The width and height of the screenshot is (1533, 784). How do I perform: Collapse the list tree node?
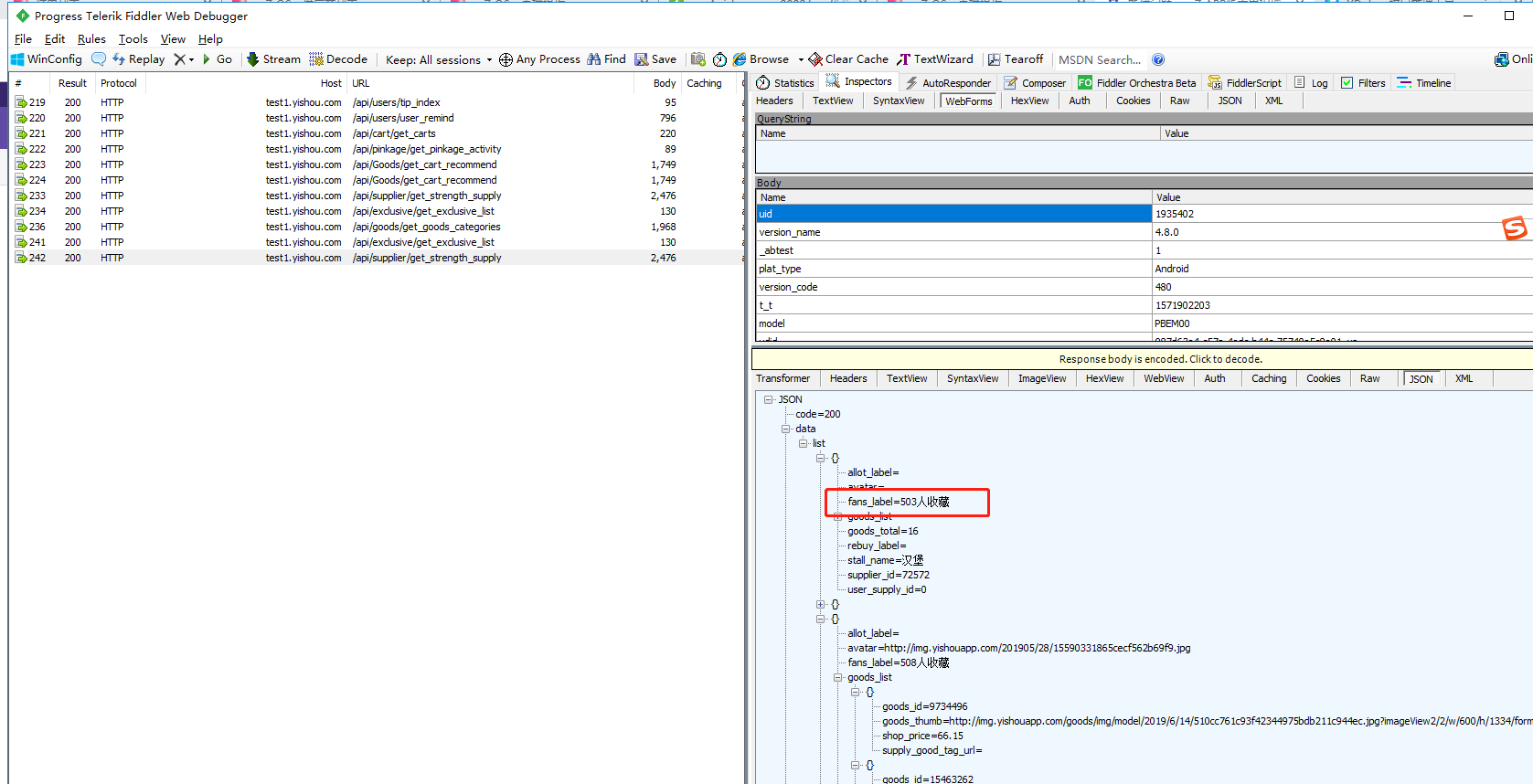click(804, 443)
